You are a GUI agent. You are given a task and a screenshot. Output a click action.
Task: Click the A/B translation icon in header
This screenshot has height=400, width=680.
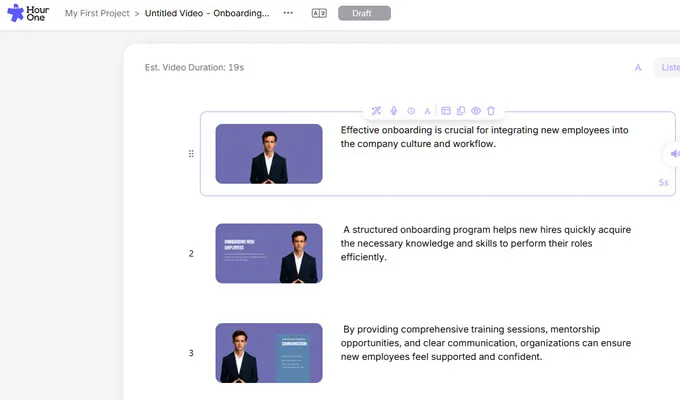point(319,13)
